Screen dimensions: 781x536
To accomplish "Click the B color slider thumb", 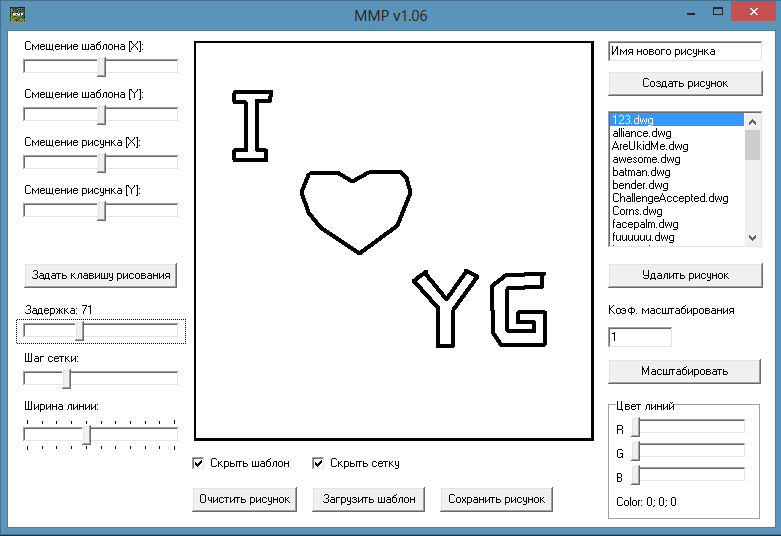I will tap(636, 475).
